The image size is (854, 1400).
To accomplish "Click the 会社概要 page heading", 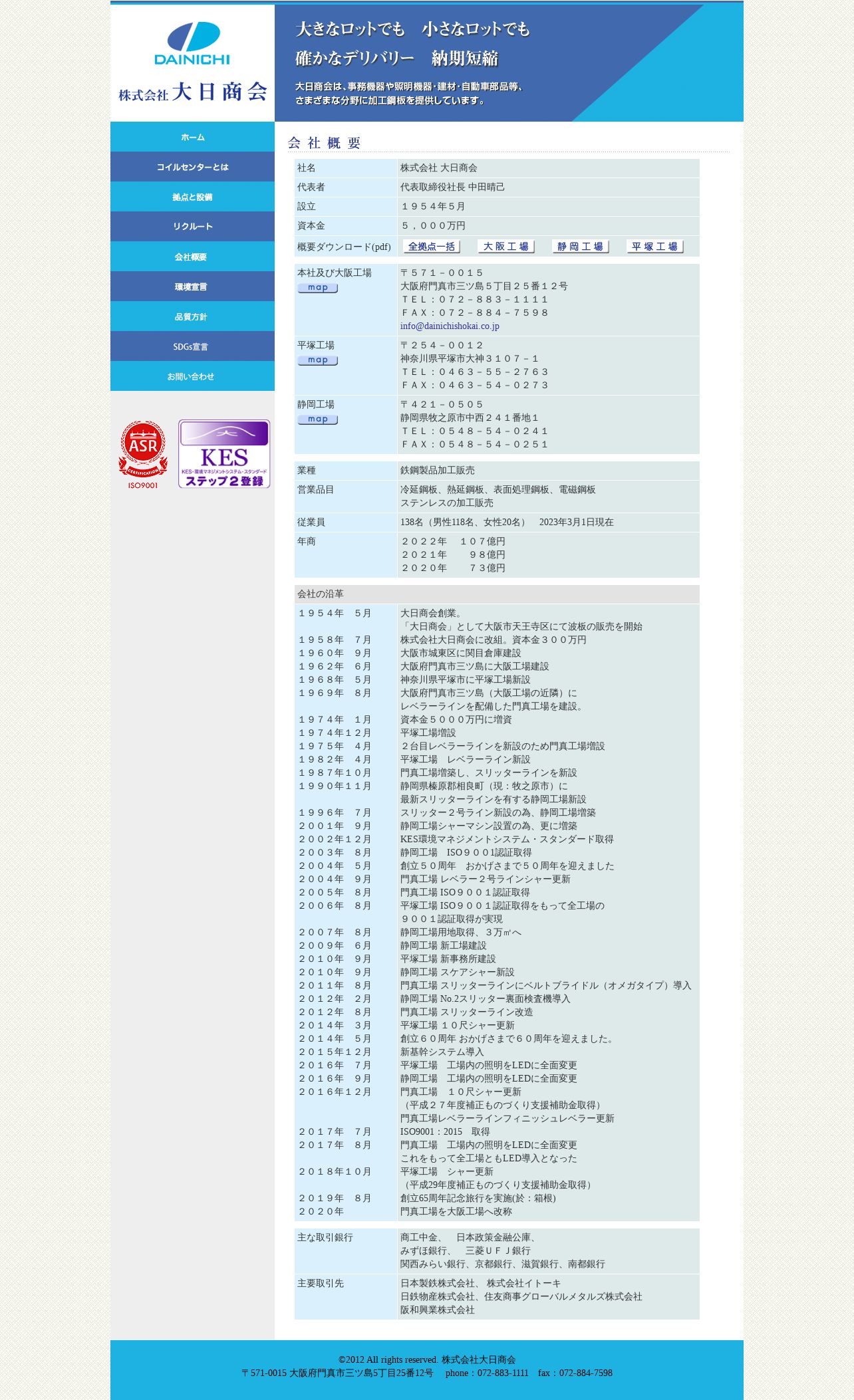I will pos(325,143).
